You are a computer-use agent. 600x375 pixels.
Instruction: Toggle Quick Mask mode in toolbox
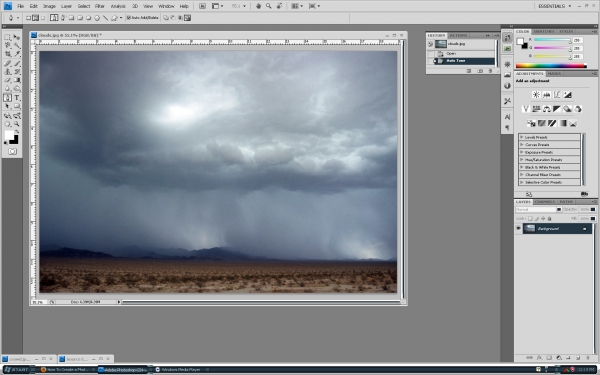(x=12, y=152)
